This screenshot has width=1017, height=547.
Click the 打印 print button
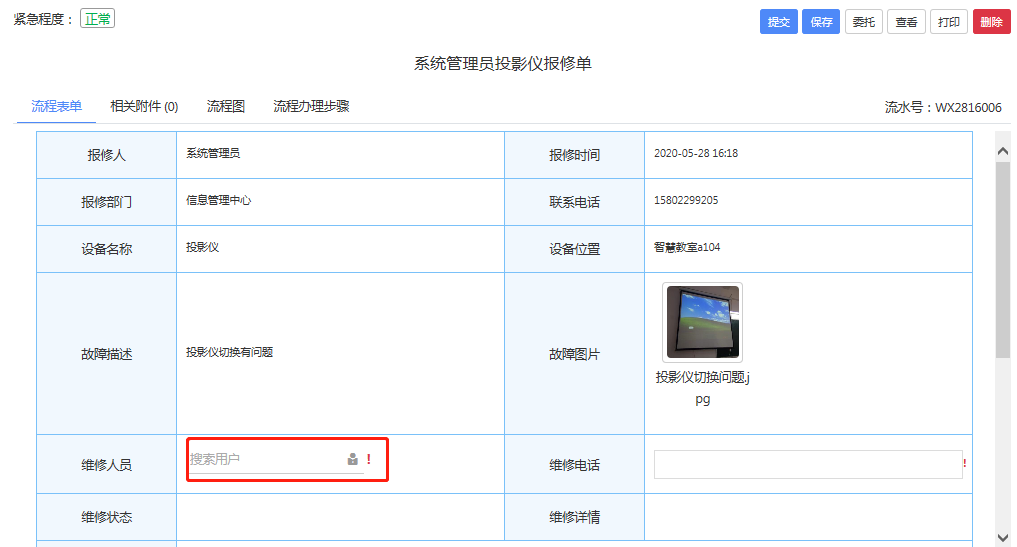point(949,22)
